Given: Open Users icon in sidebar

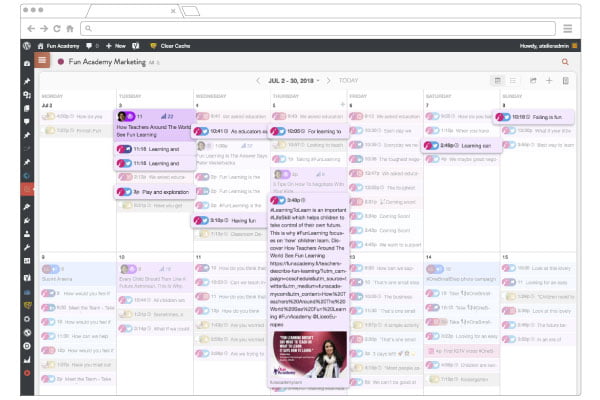Looking at the screenshot, I should point(27,234).
